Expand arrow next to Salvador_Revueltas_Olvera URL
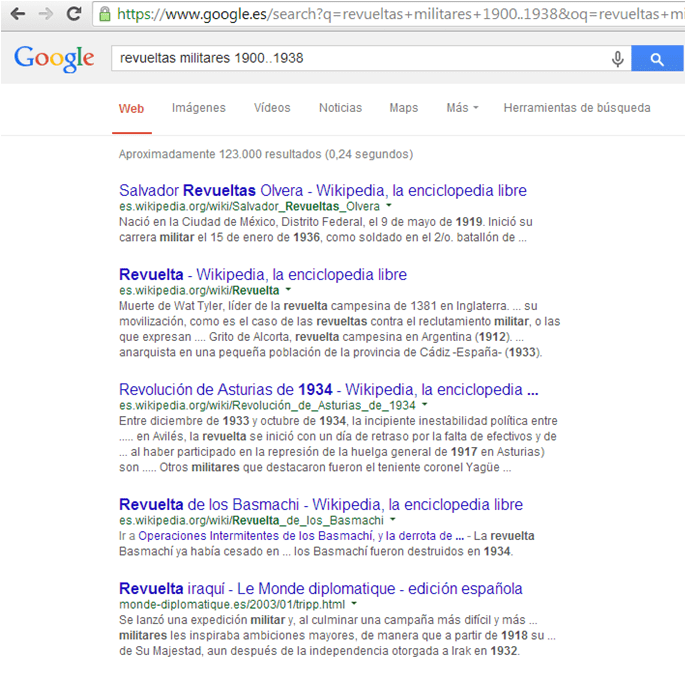686x675 pixels. click(389, 205)
